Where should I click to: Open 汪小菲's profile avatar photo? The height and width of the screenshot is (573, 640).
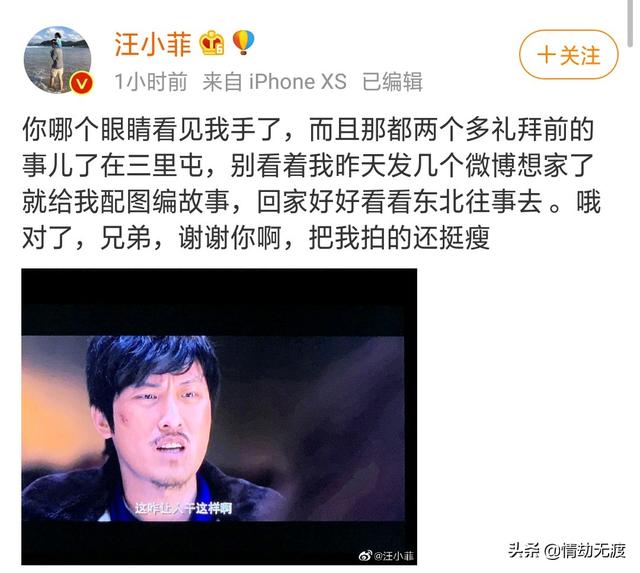[x=58, y=60]
